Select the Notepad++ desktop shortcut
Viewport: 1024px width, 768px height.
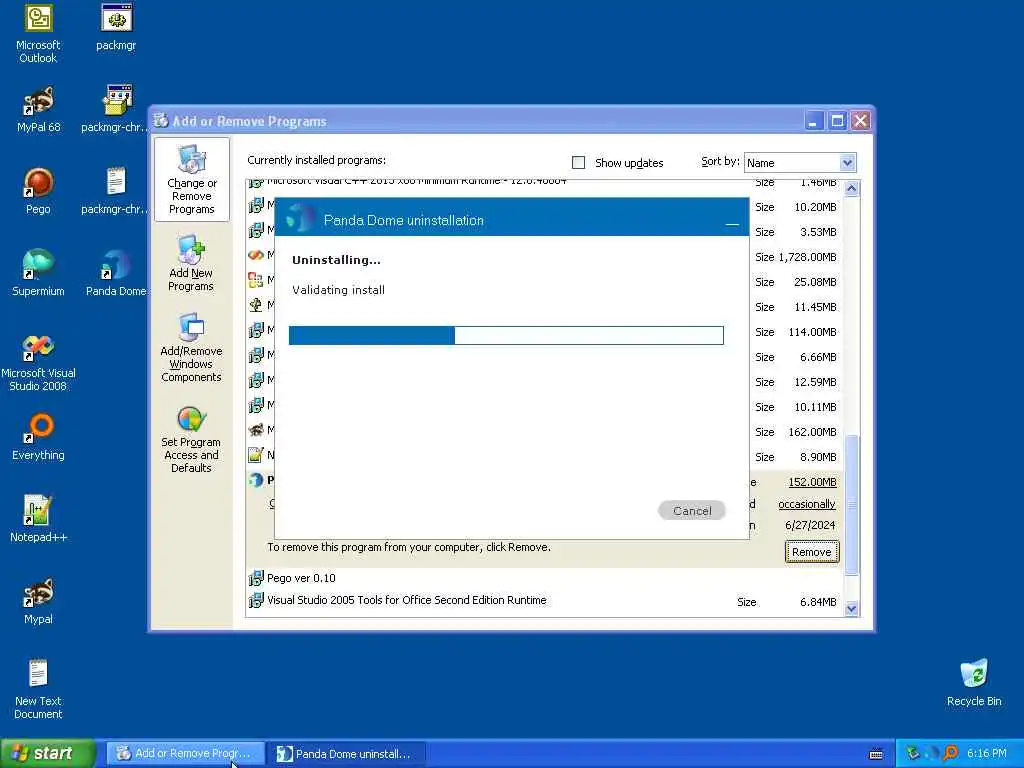pyautogui.click(x=38, y=519)
